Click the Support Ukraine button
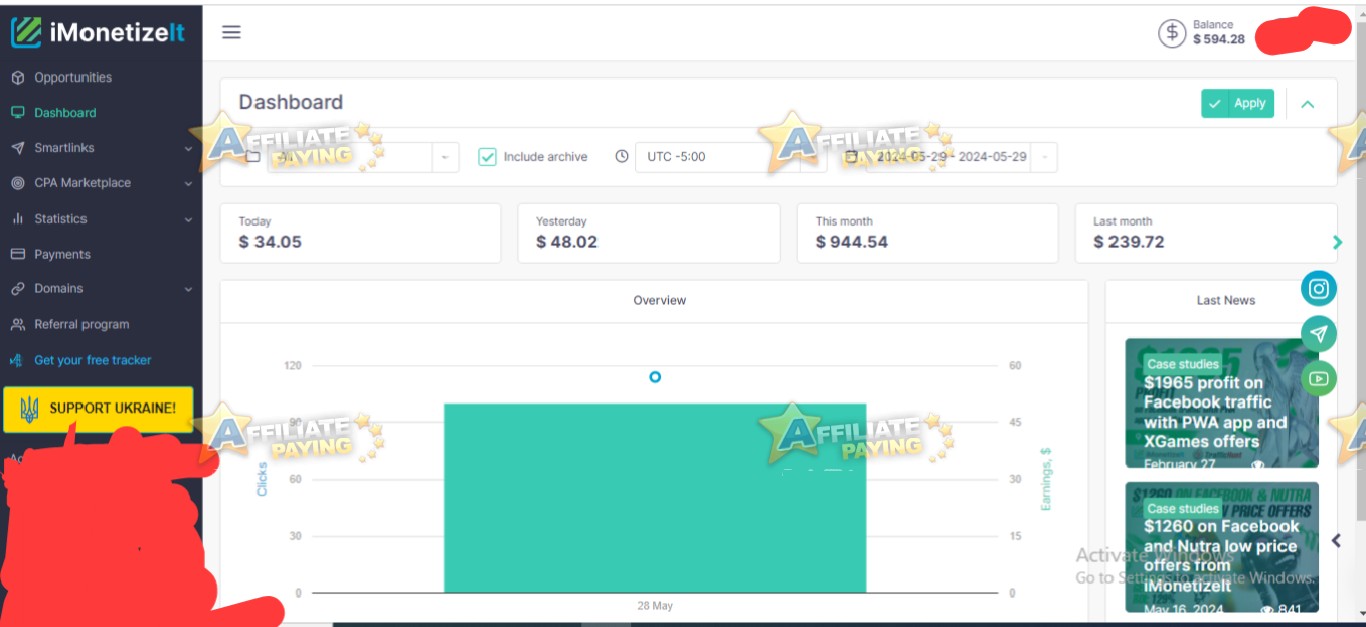The image size is (1366, 627). pos(98,408)
